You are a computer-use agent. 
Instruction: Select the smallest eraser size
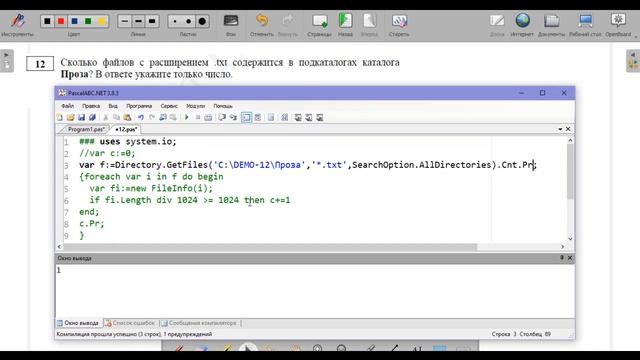pyautogui.click(x=175, y=21)
